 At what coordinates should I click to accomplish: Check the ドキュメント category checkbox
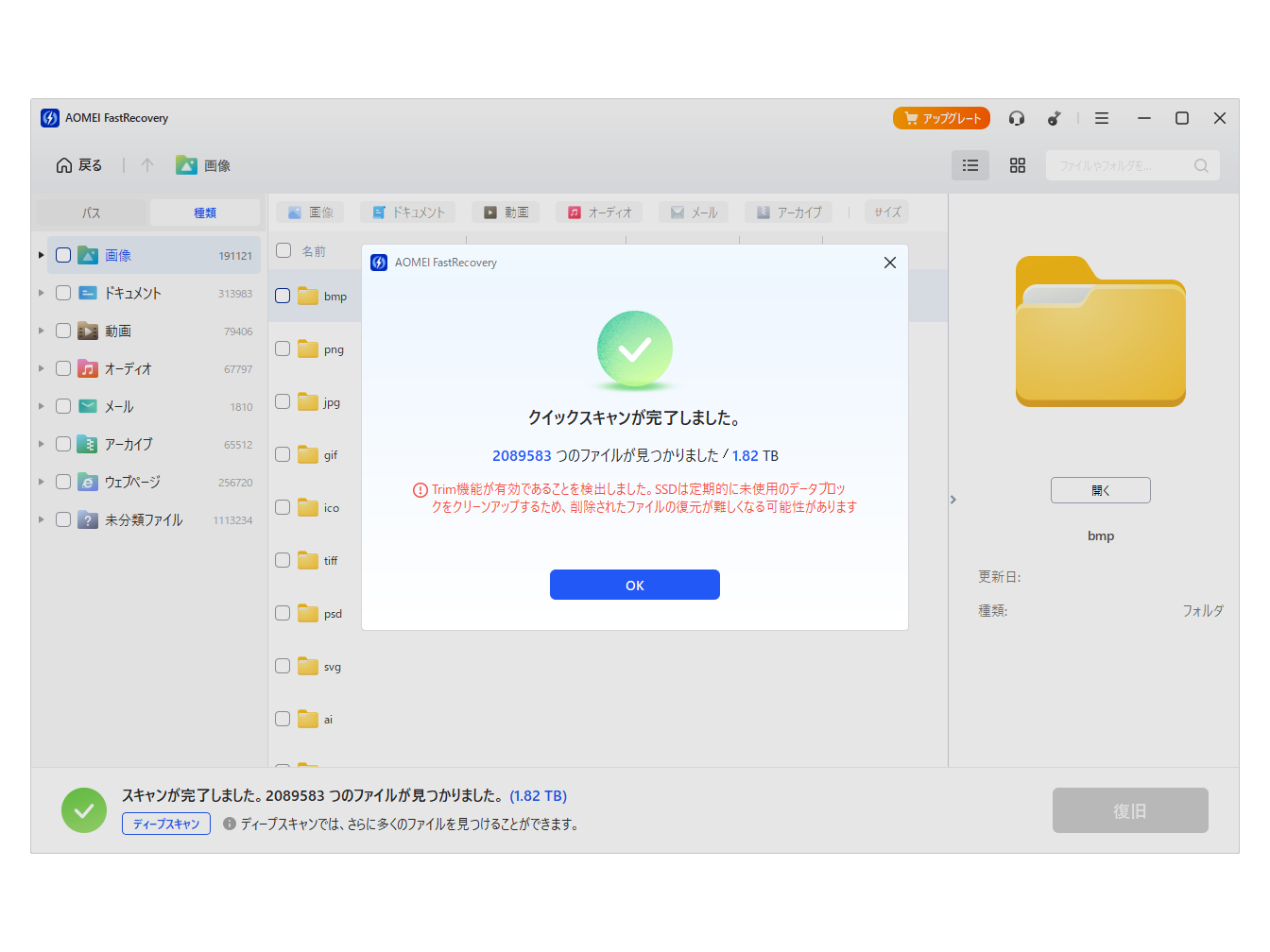click(63, 293)
